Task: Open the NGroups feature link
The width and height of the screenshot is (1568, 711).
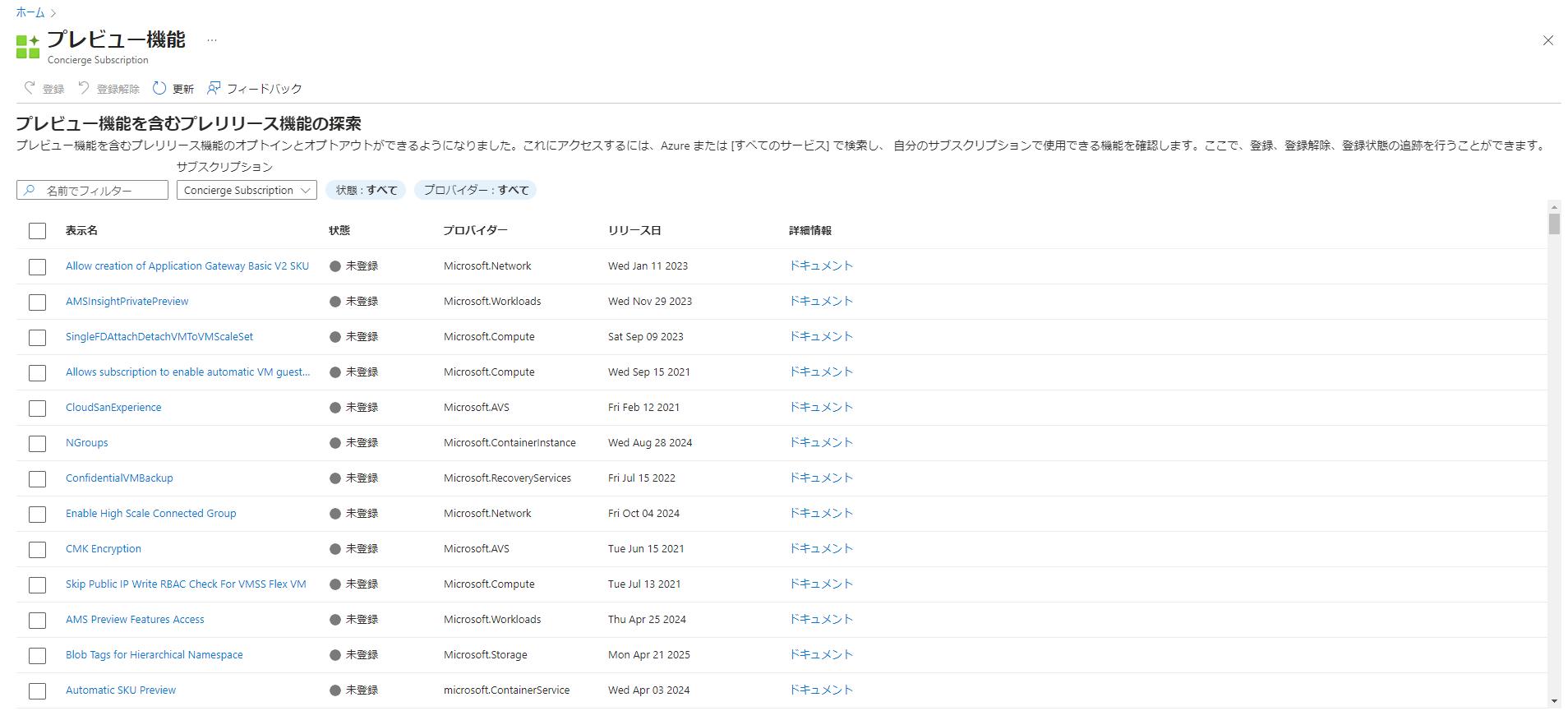Action: 87,443
